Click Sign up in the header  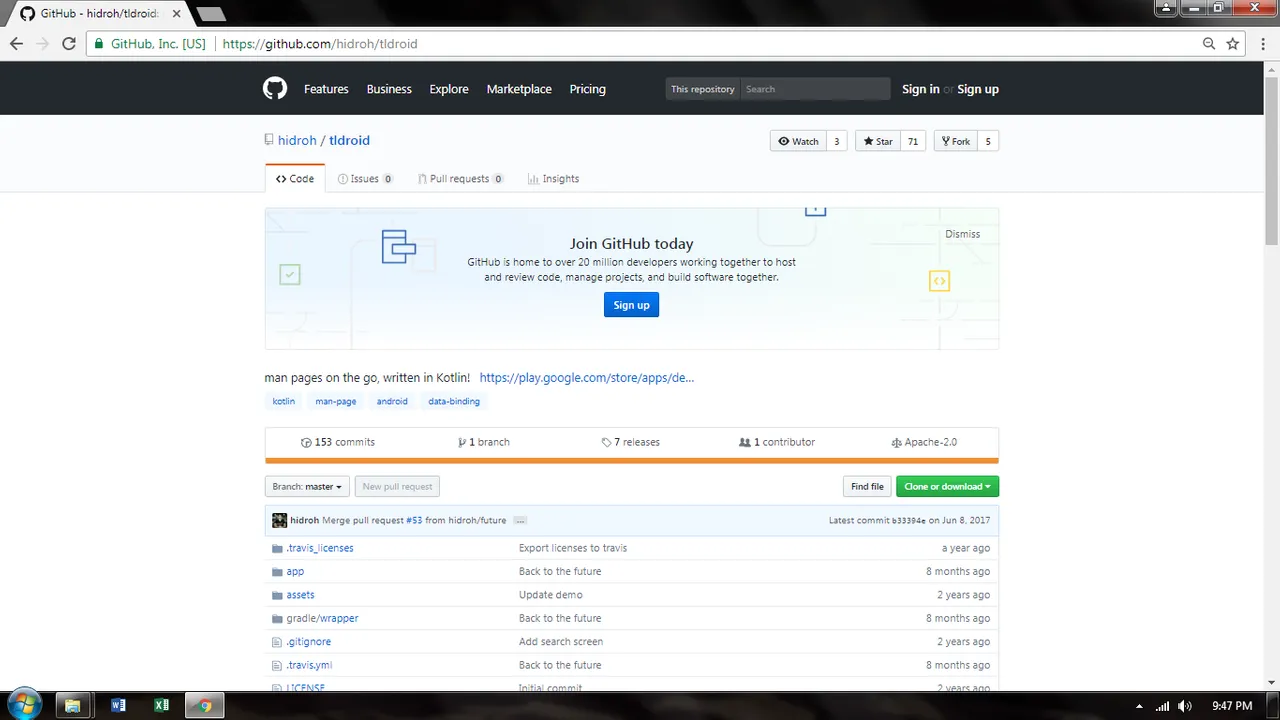978,89
